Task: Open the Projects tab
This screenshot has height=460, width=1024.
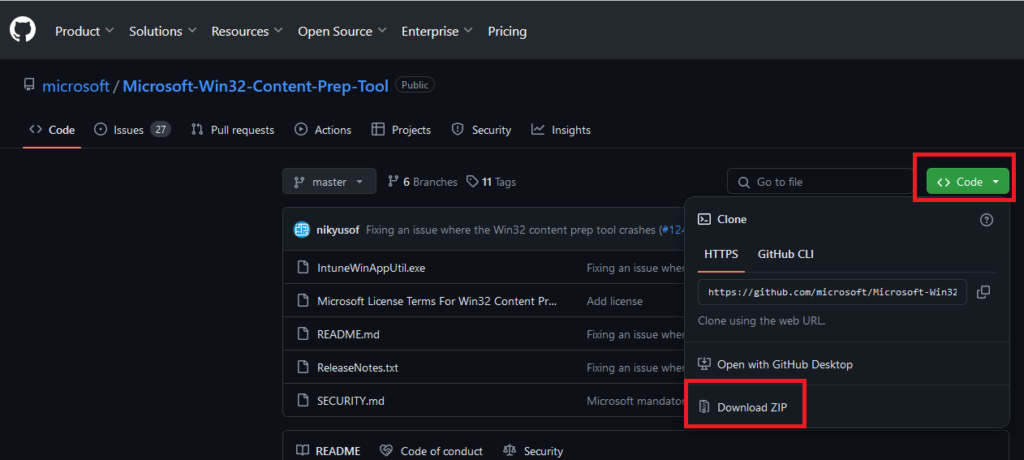Action: coord(401,130)
